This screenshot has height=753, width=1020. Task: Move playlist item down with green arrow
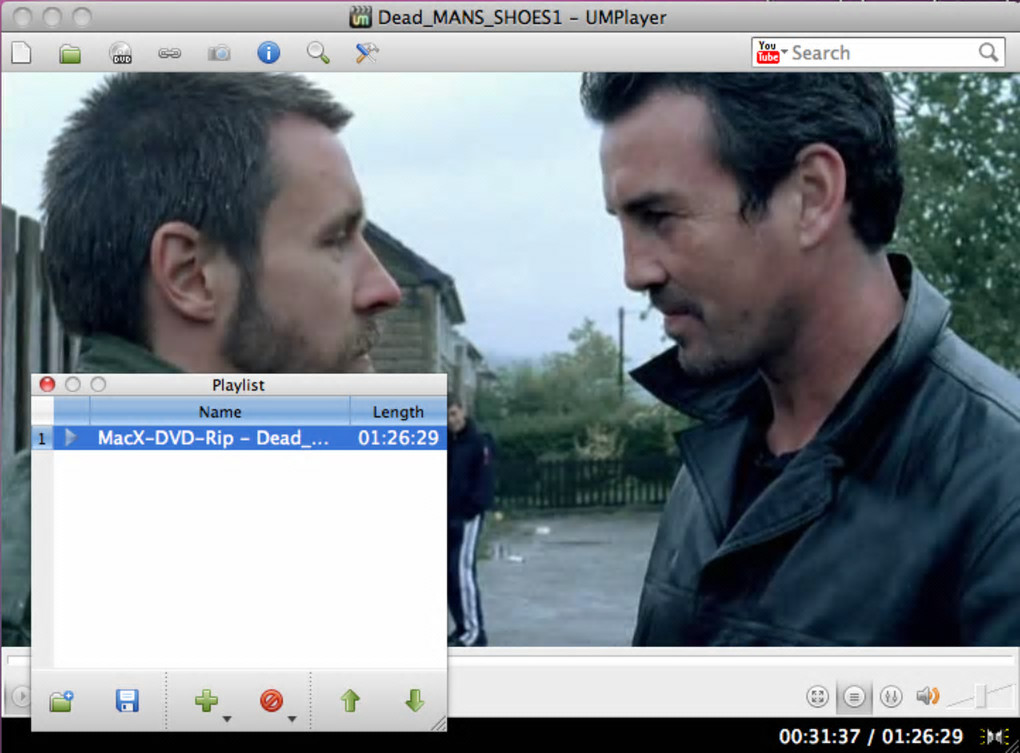[x=414, y=700]
